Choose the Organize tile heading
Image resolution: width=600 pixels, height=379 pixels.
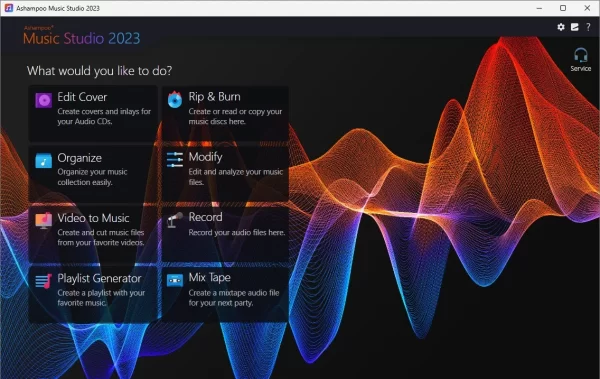pos(80,158)
